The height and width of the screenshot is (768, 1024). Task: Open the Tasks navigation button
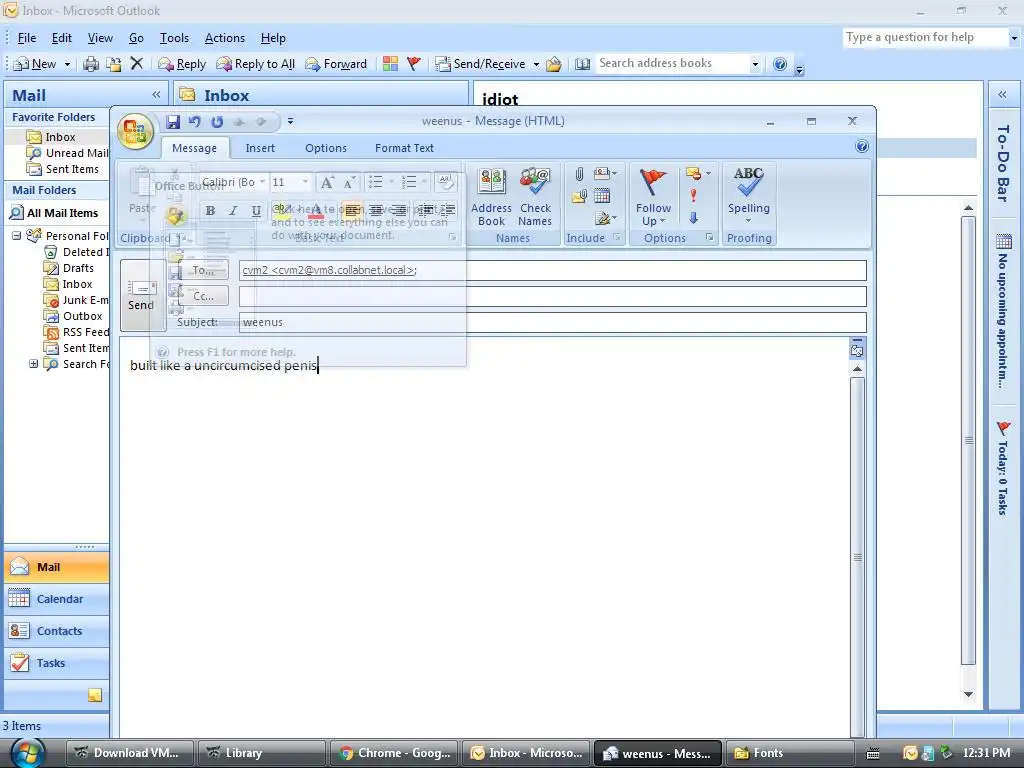coord(57,663)
